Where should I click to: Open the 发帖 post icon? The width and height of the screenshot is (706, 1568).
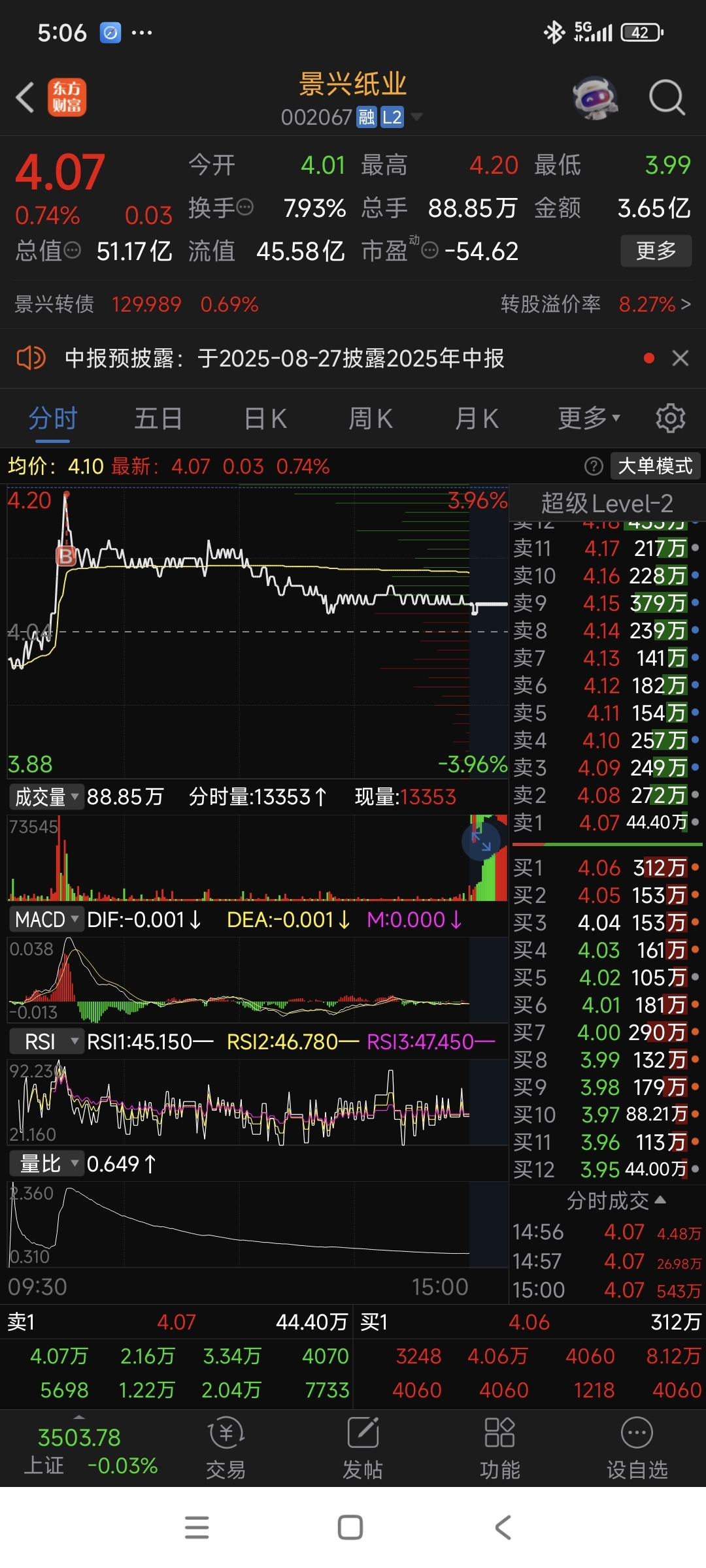click(363, 1448)
